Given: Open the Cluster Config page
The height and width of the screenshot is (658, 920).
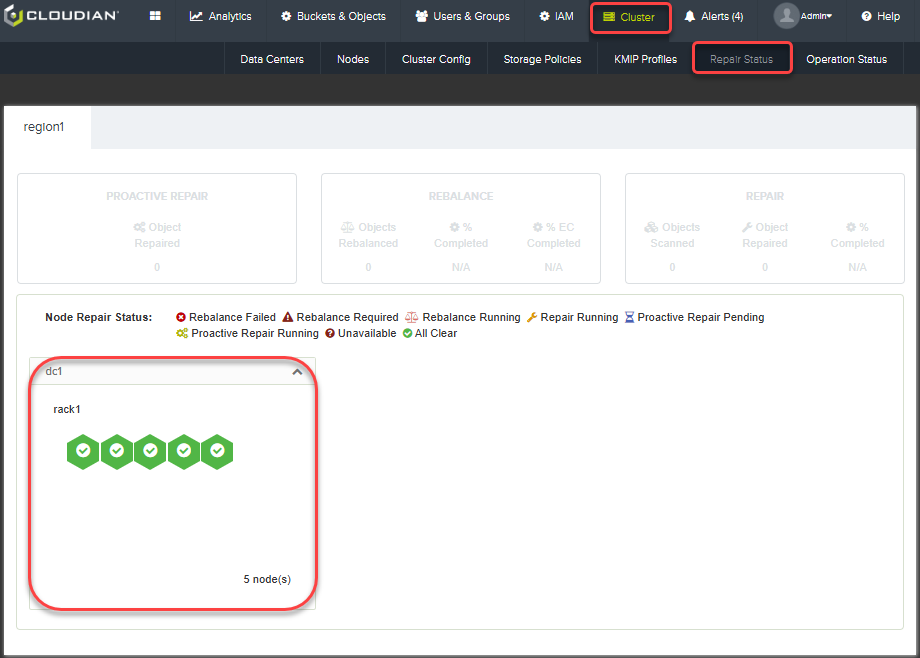Looking at the screenshot, I should [x=436, y=59].
